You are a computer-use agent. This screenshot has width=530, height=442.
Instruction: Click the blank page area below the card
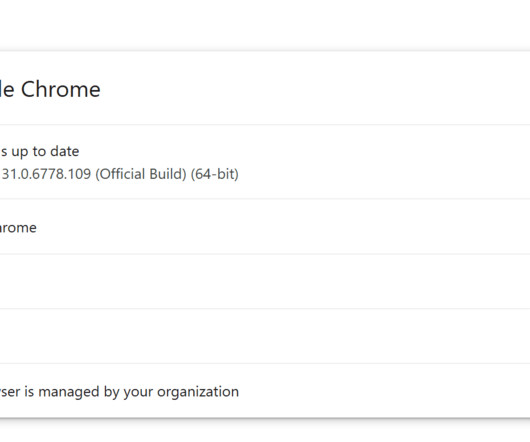tap(265, 431)
